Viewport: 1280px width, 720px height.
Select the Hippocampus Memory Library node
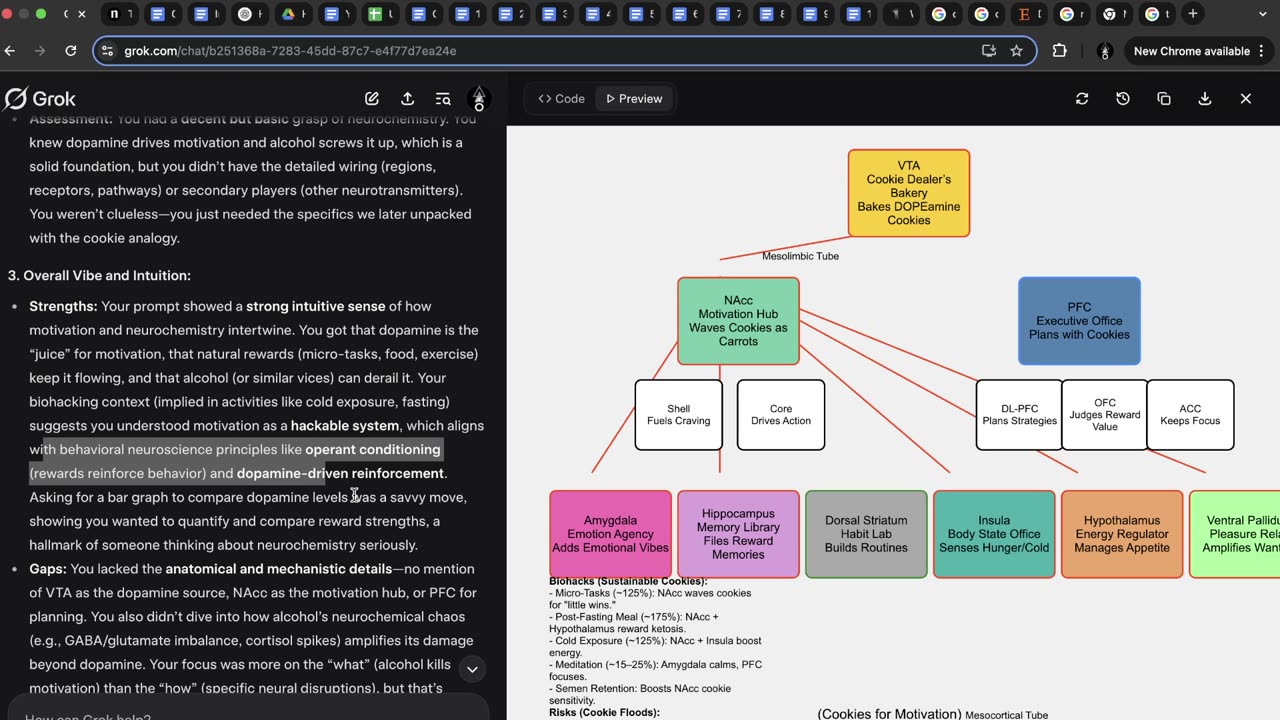[x=738, y=534]
